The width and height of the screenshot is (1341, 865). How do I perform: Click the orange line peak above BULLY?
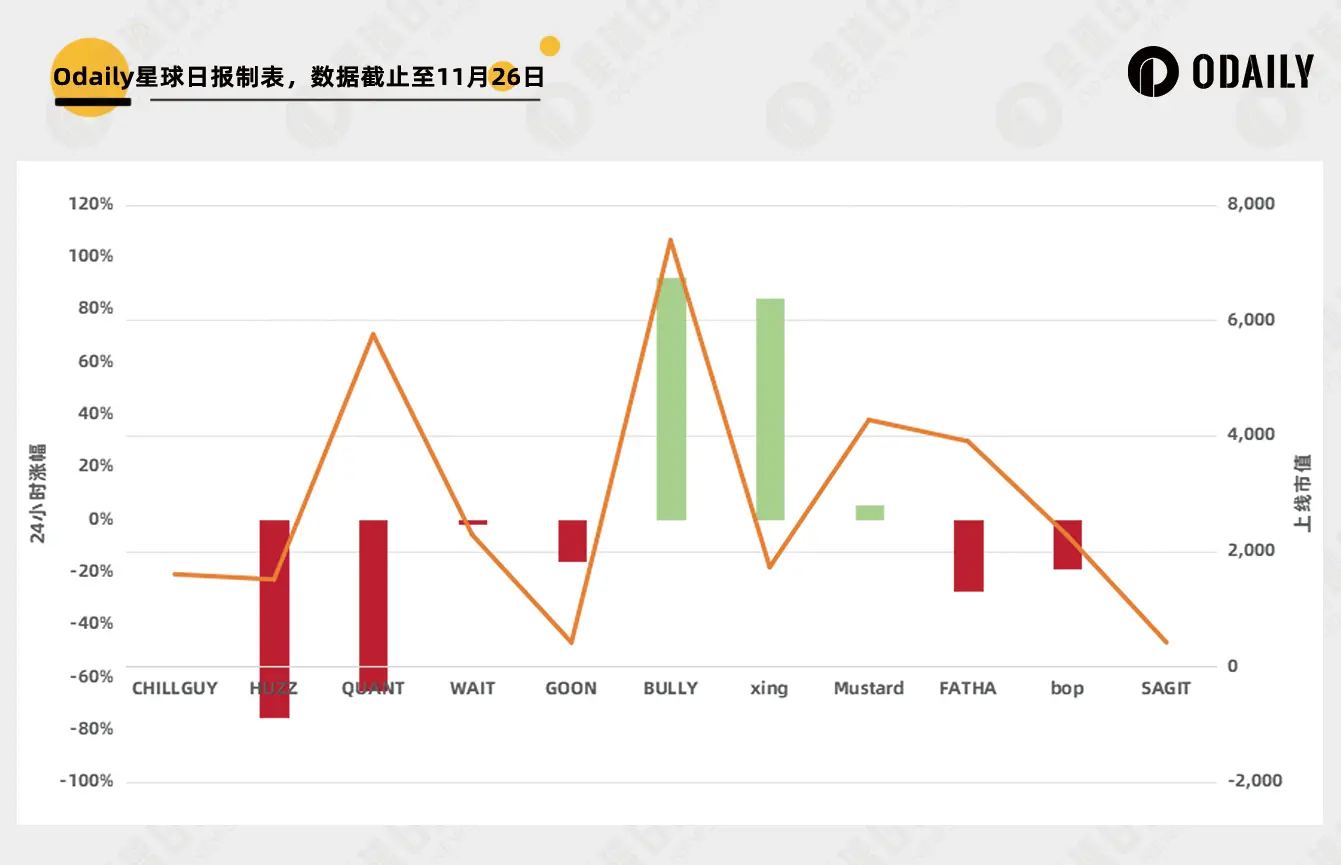[671, 239]
